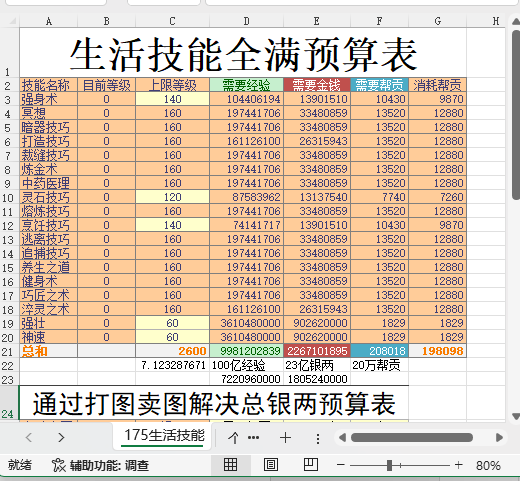Select the 裁缝技巧 cell

click(x=49, y=155)
